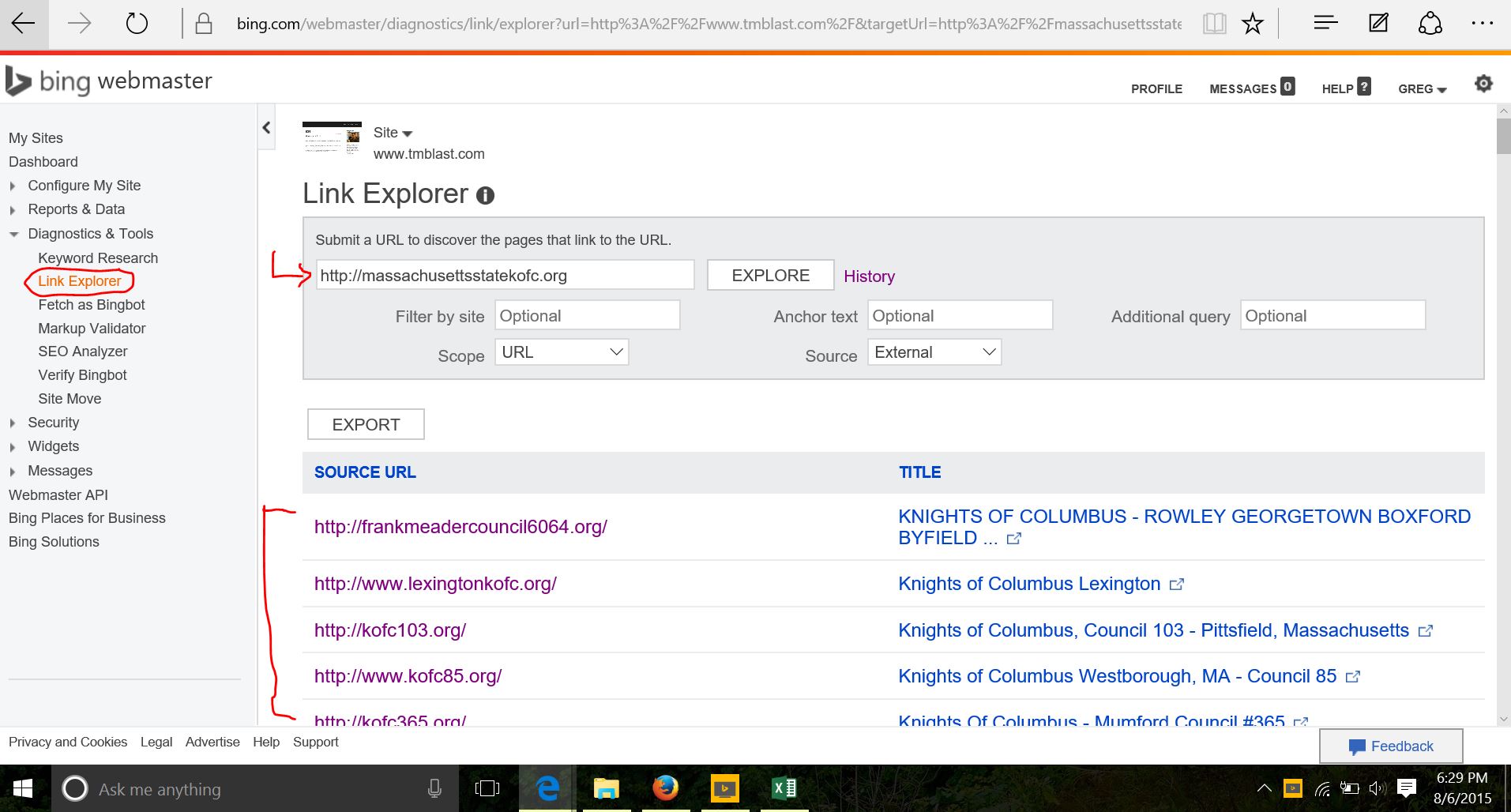Open the GREG account dropdown
1511x812 pixels.
1423,88
